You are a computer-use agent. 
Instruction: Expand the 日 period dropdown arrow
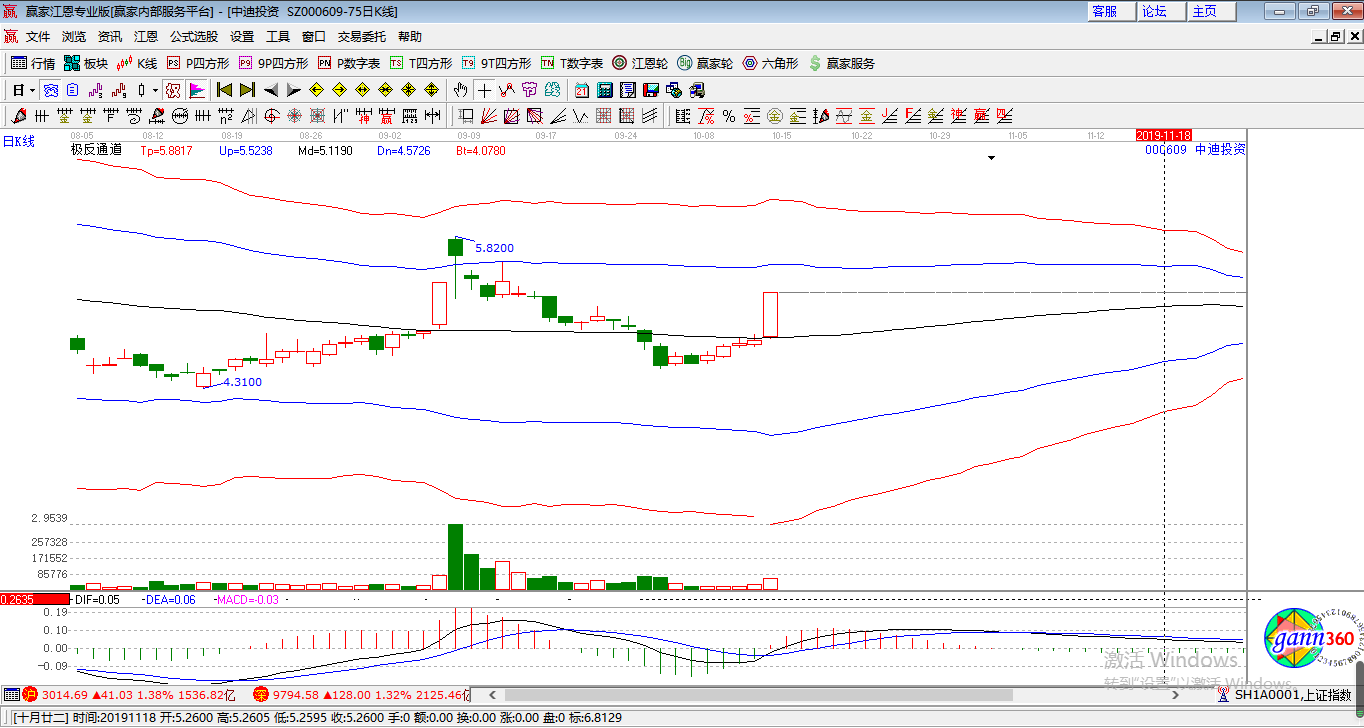tap(32, 90)
